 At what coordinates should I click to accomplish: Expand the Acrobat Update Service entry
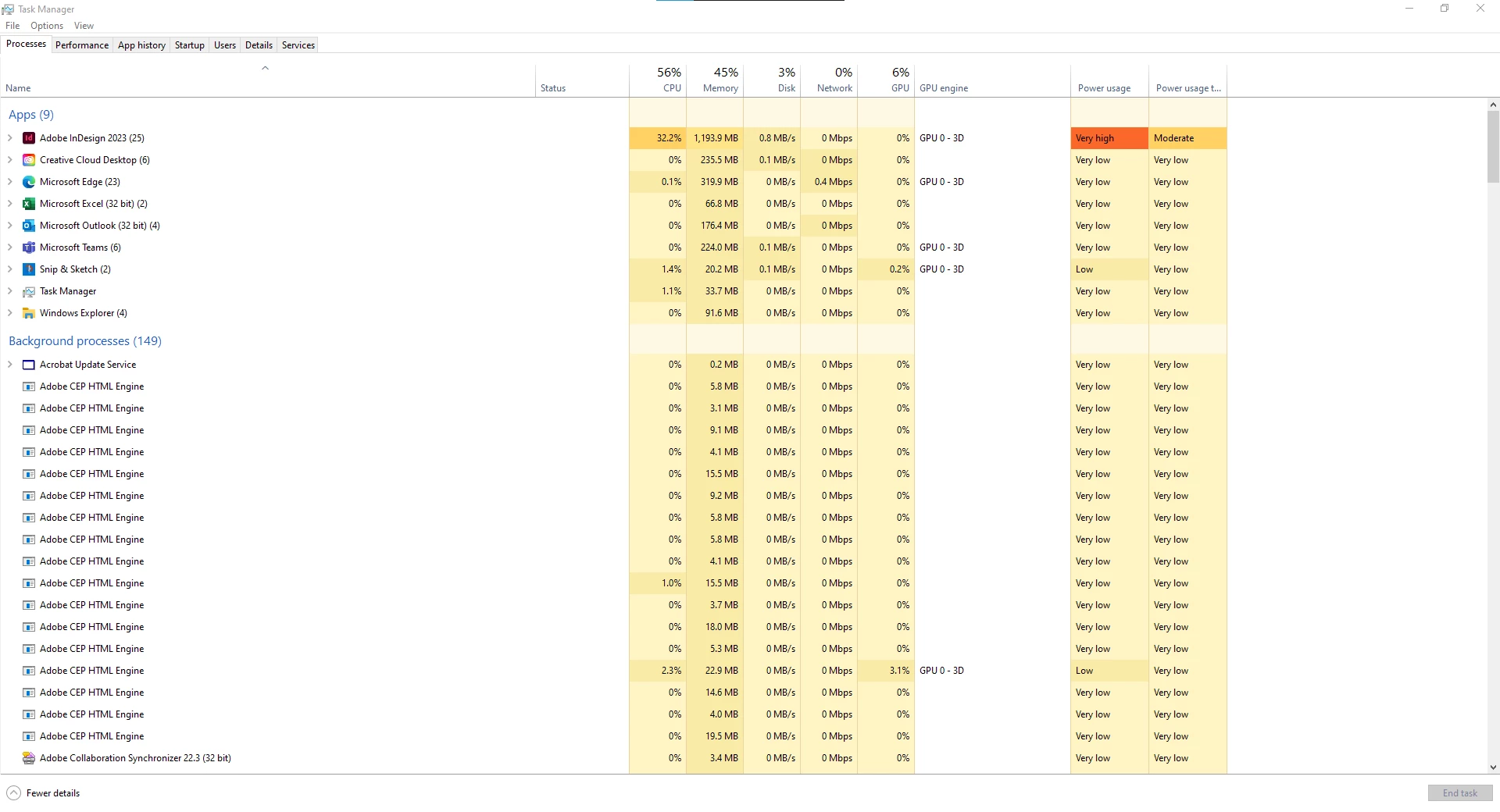[x=10, y=365]
